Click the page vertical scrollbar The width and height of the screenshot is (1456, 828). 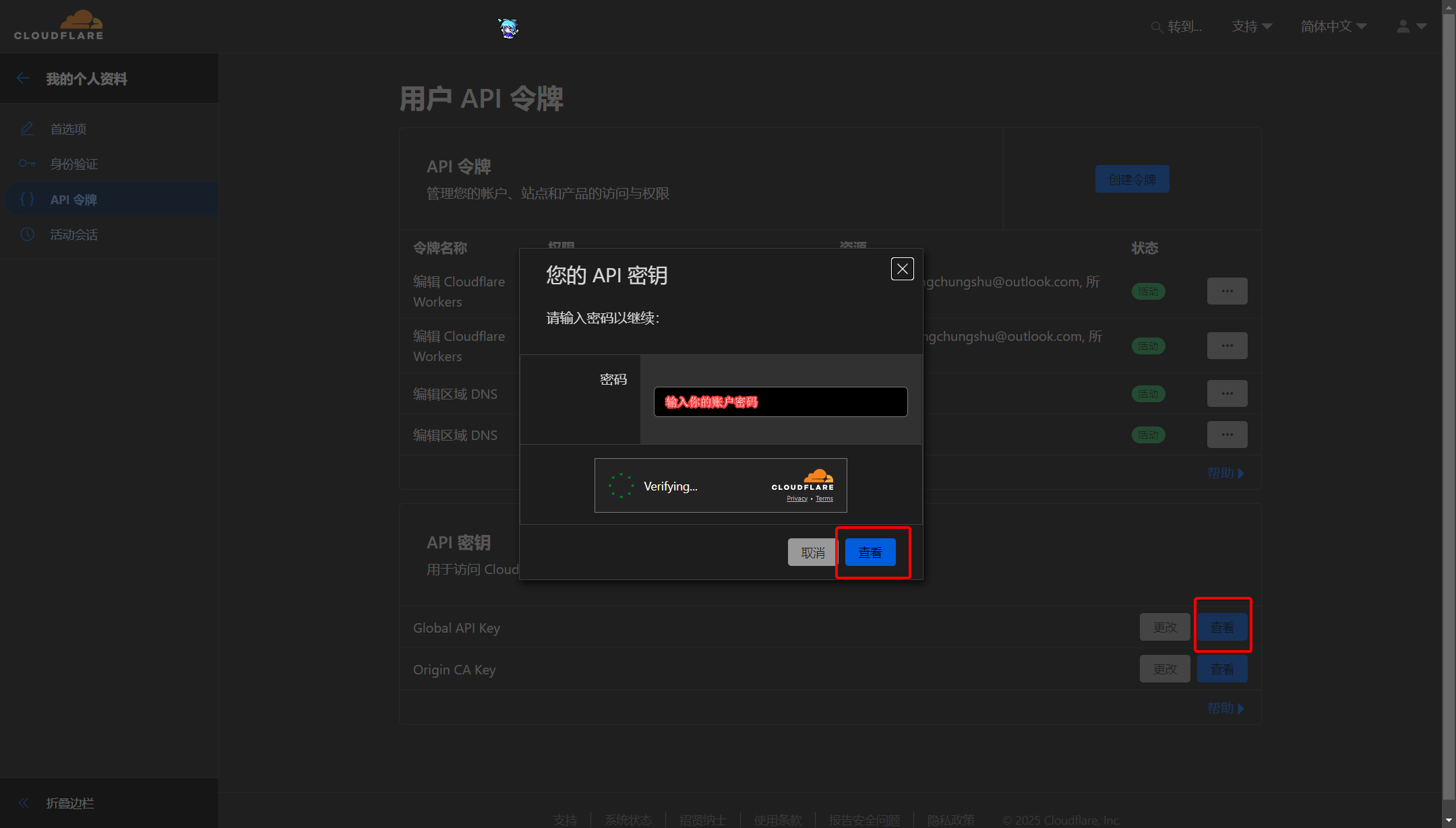[x=1449, y=407]
